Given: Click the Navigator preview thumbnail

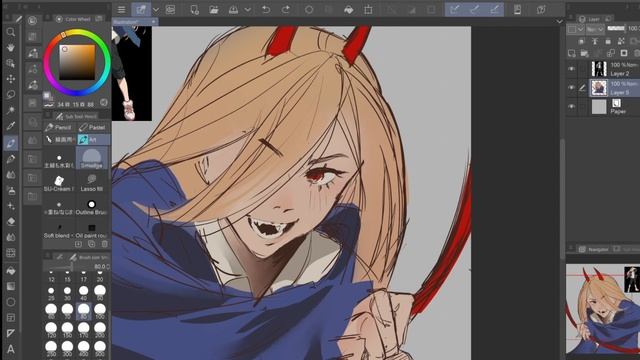Looking at the screenshot, I should [x=603, y=309].
